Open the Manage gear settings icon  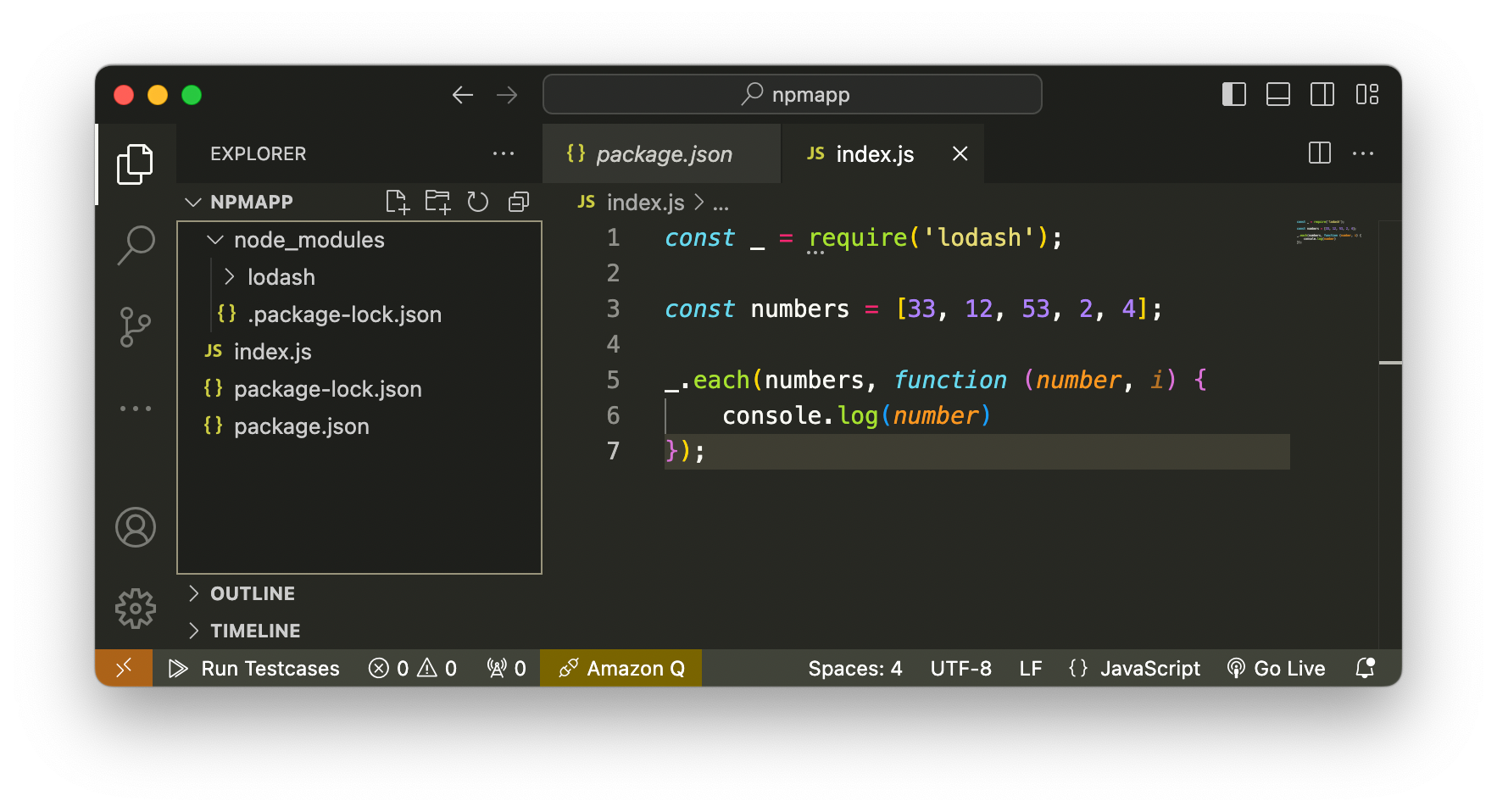[136, 609]
